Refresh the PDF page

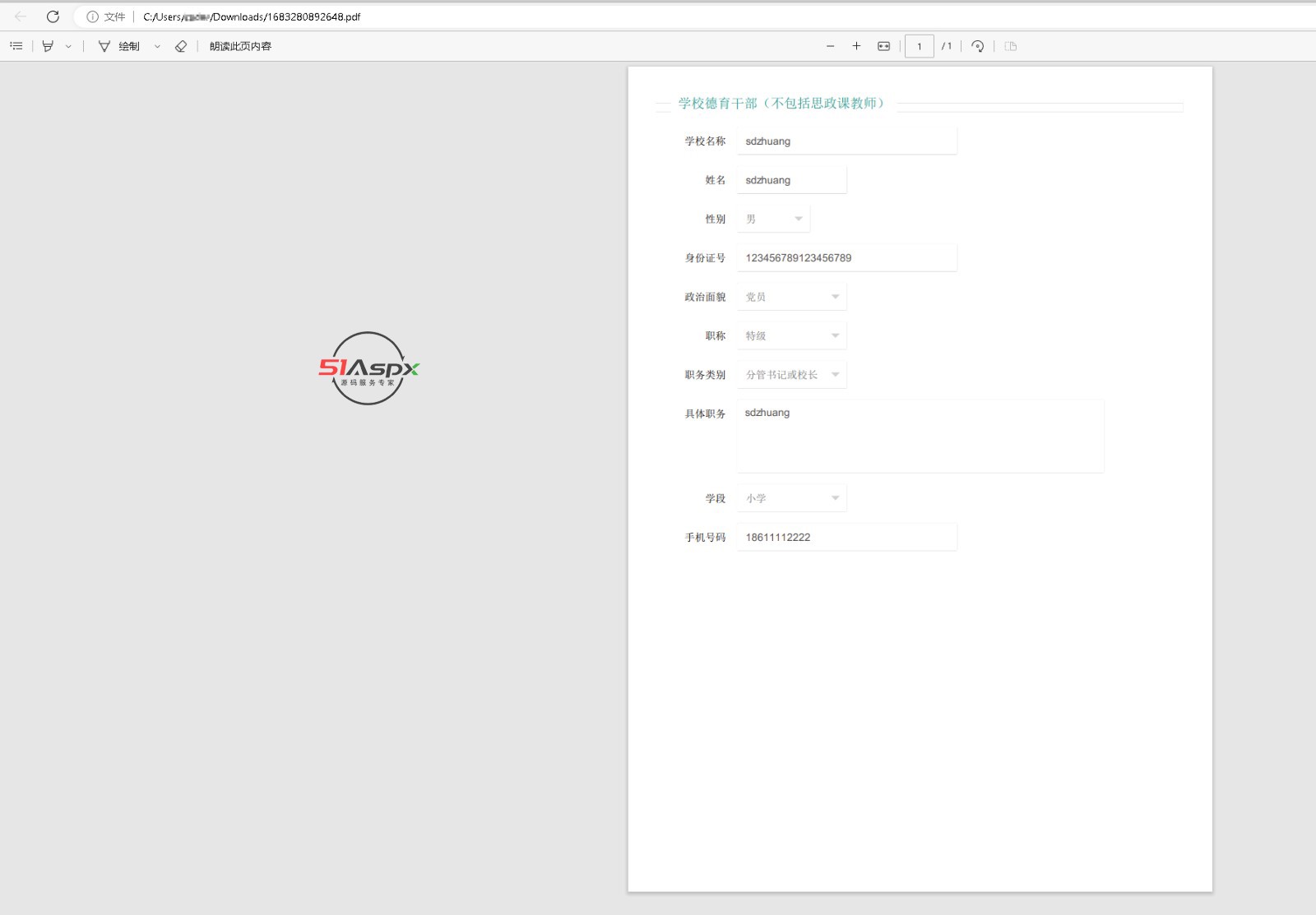coord(53,16)
